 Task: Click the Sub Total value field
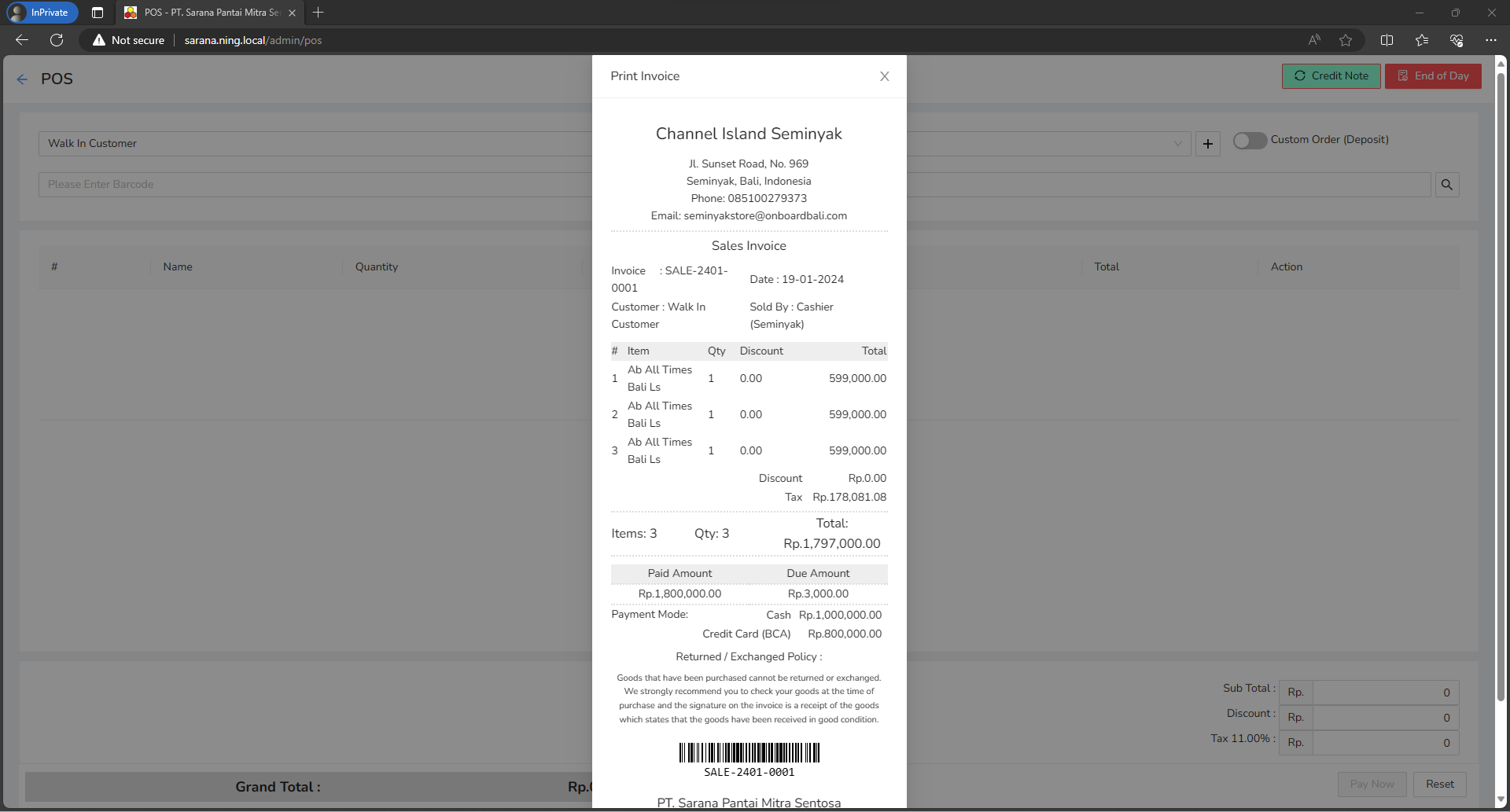pyautogui.click(x=1385, y=693)
